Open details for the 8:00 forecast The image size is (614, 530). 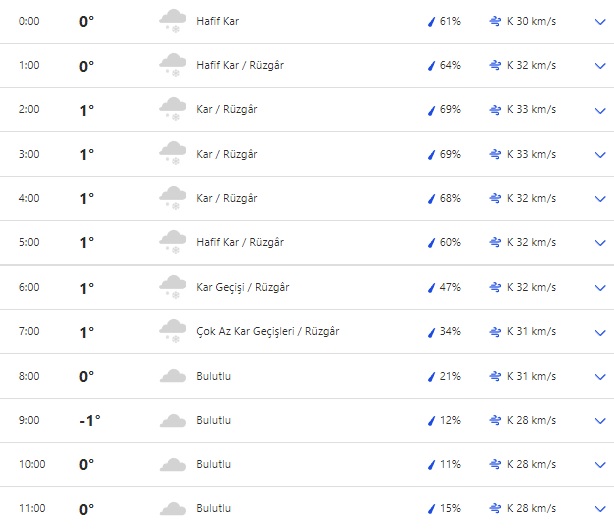(x=600, y=377)
